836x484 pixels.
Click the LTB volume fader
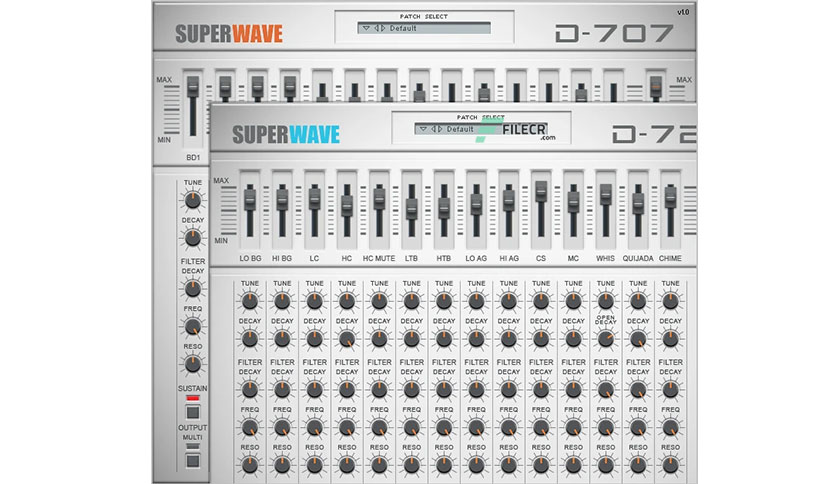tap(412, 208)
